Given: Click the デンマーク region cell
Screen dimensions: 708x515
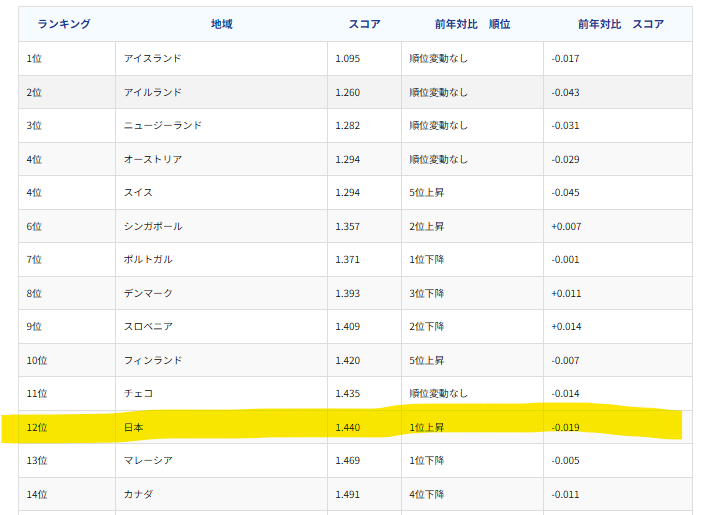Looking at the screenshot, I should (x=148, y=293).
